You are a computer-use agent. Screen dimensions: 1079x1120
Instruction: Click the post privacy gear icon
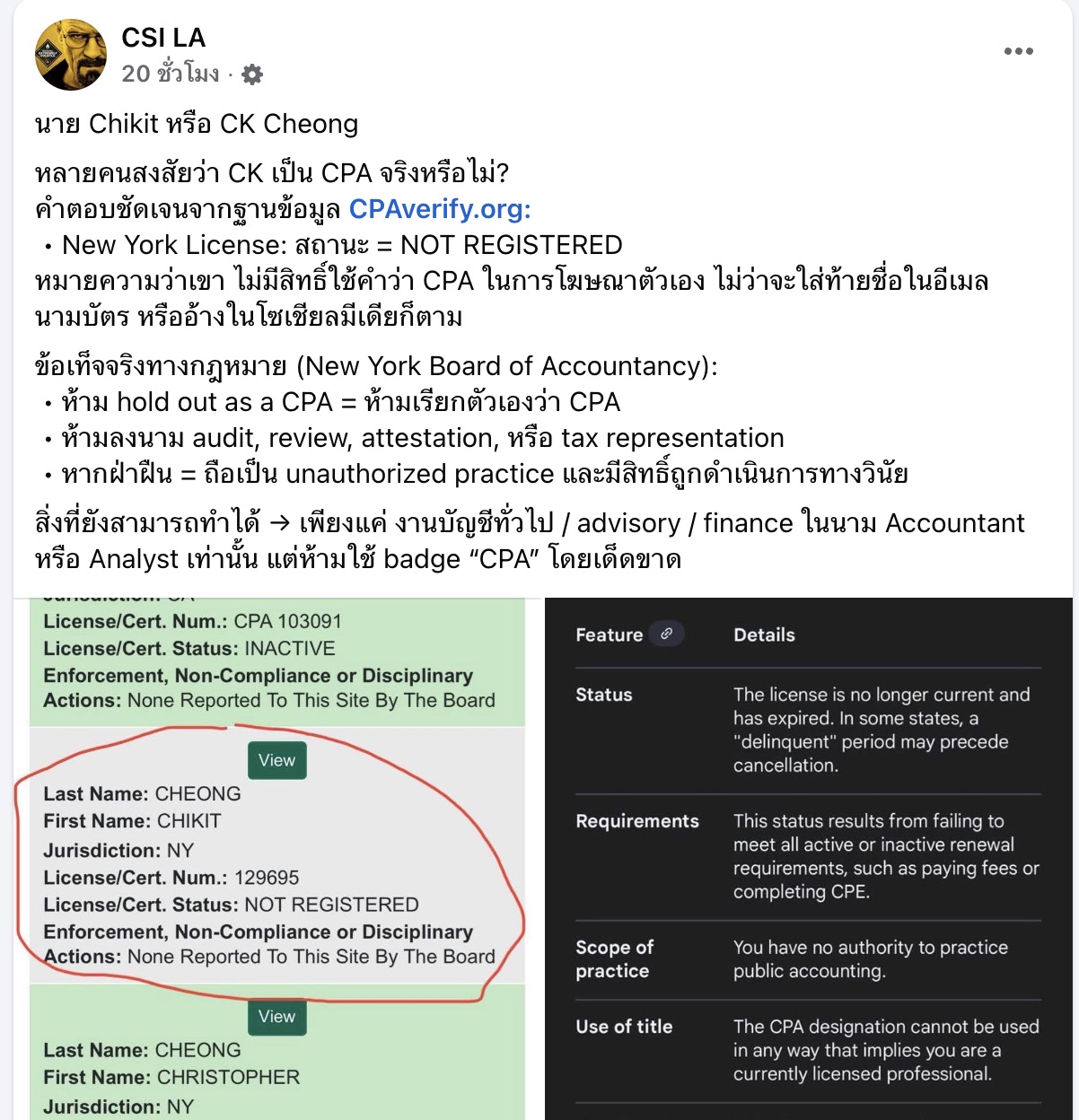[x=252, y=74]
